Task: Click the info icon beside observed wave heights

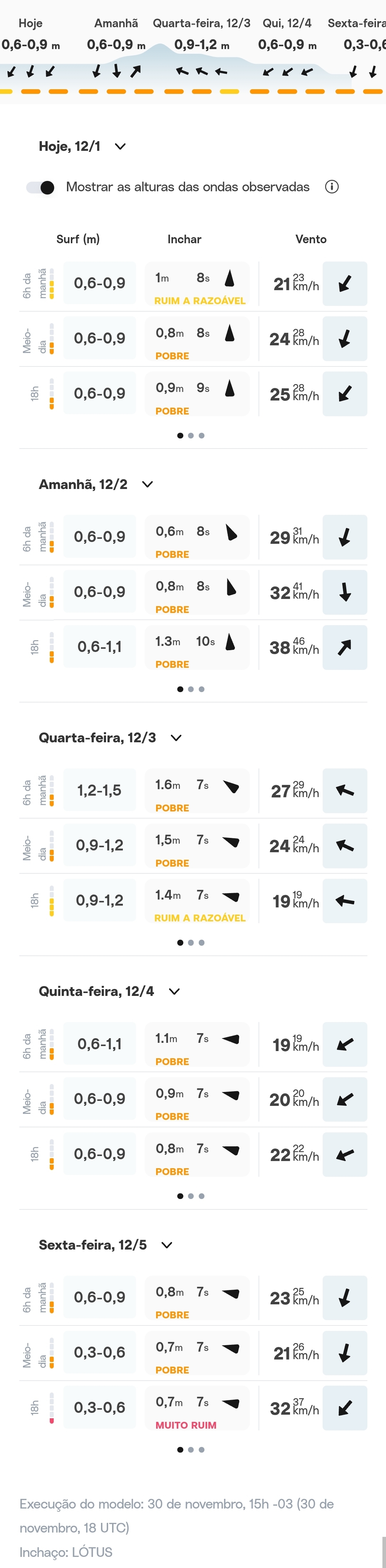Action: pos(332,187)
